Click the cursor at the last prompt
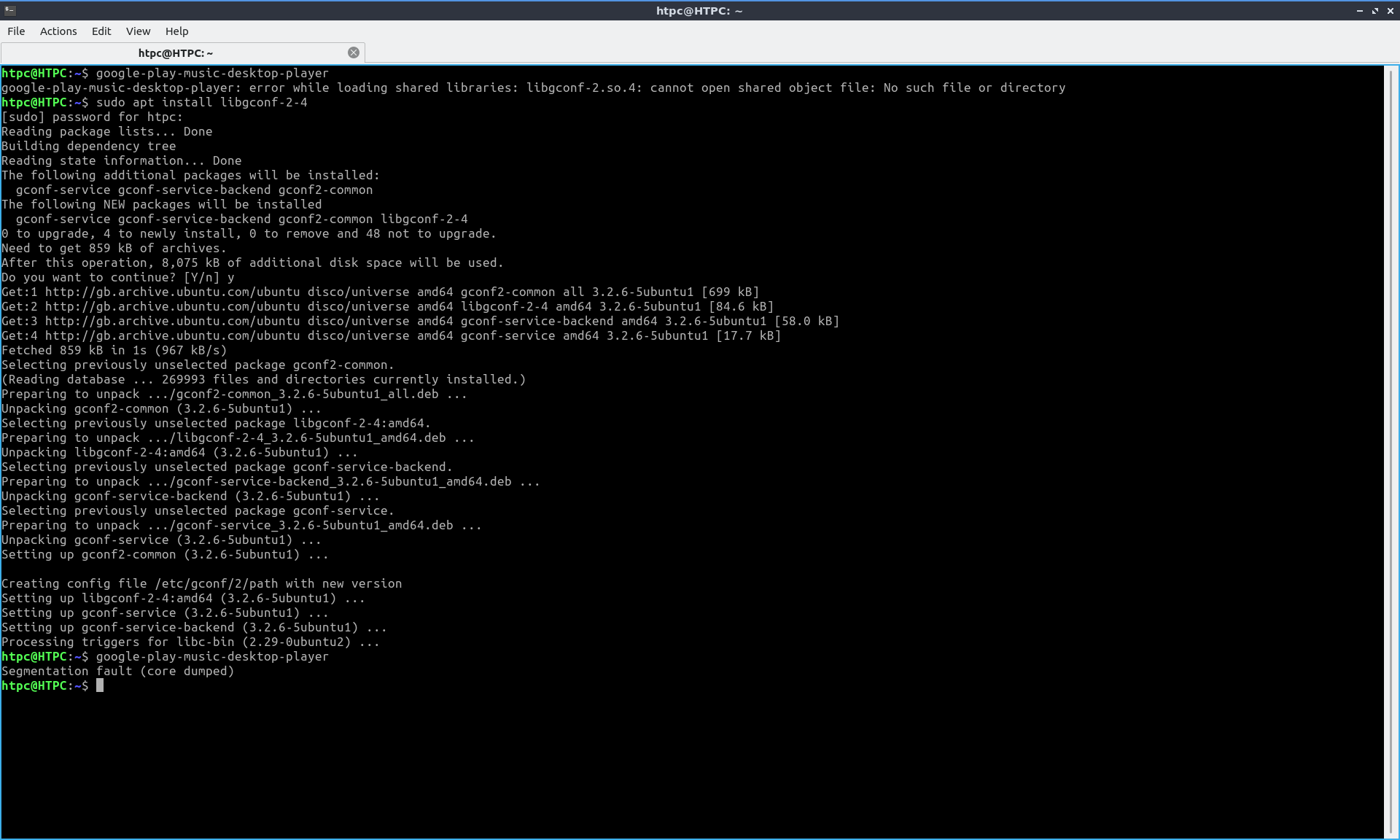Screen dimensions: 1400x840 (100, 685)
